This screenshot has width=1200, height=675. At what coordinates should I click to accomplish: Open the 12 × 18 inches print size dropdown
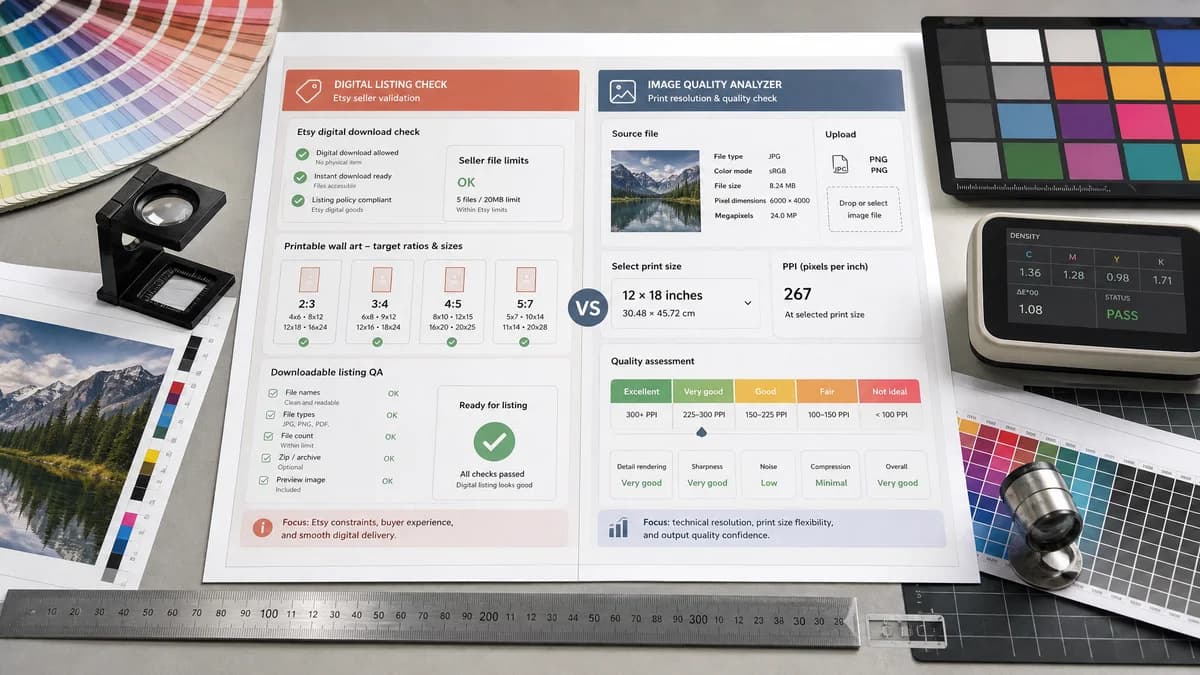coord(684,304)
